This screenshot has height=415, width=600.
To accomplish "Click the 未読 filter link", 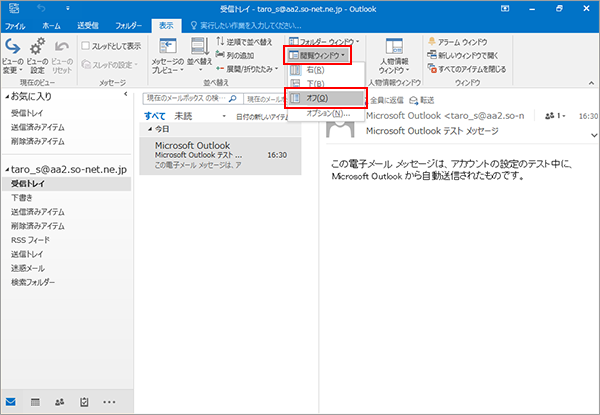I will point(182,117).
